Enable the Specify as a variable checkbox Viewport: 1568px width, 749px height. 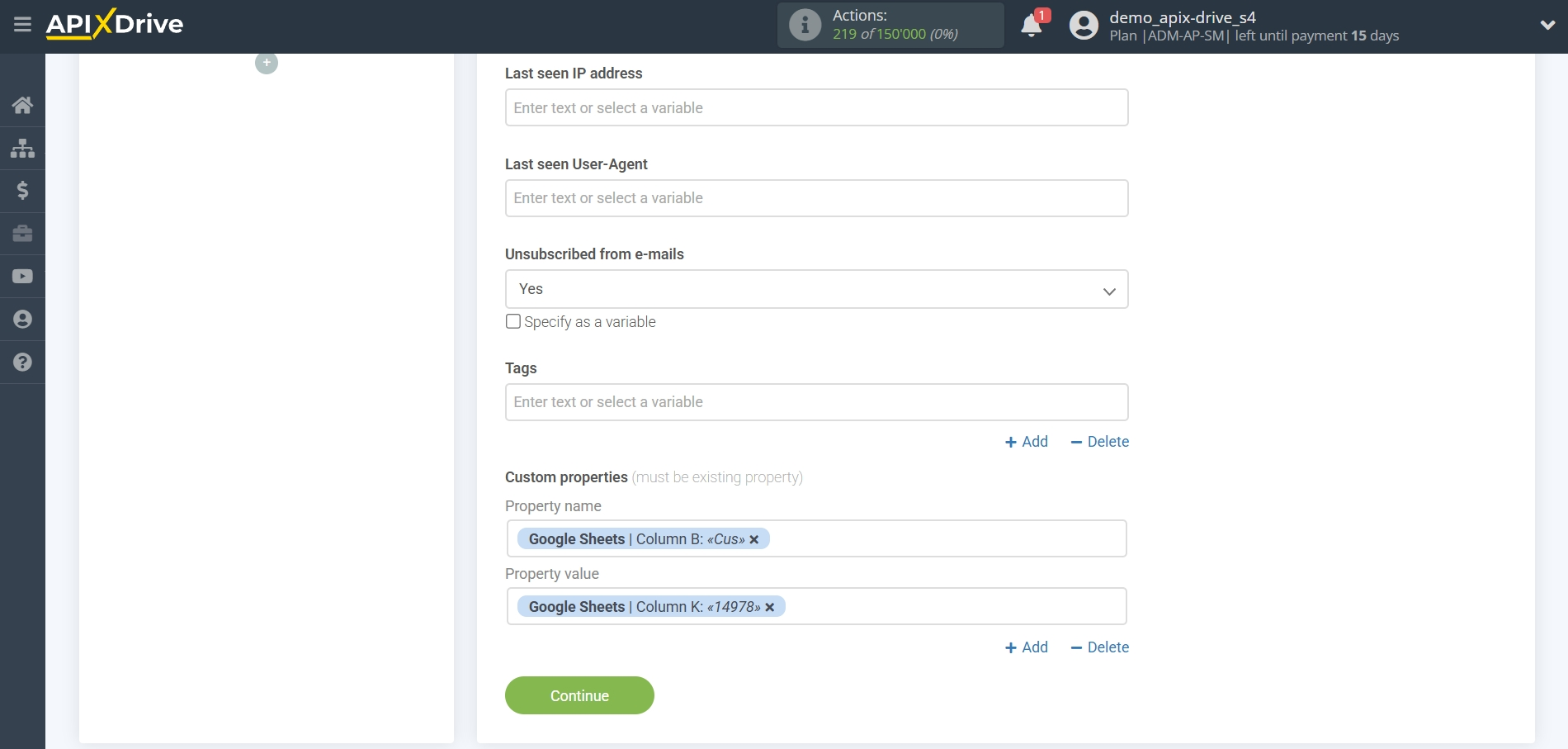[x=512, y=321]
